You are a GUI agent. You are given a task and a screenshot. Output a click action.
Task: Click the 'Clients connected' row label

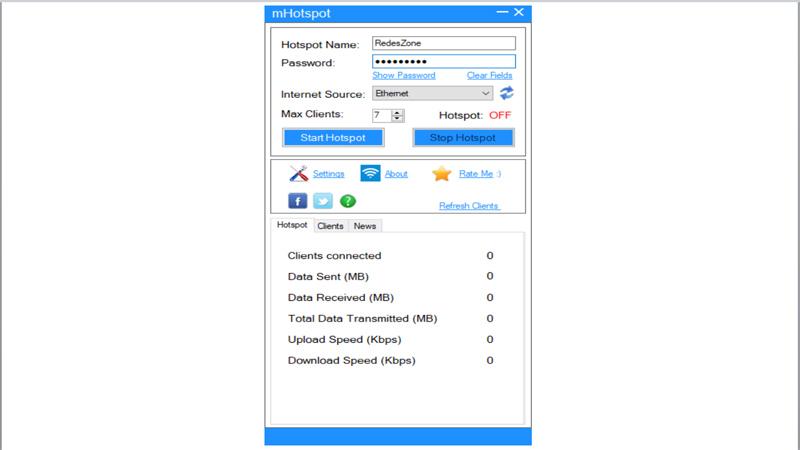[334, 255]
